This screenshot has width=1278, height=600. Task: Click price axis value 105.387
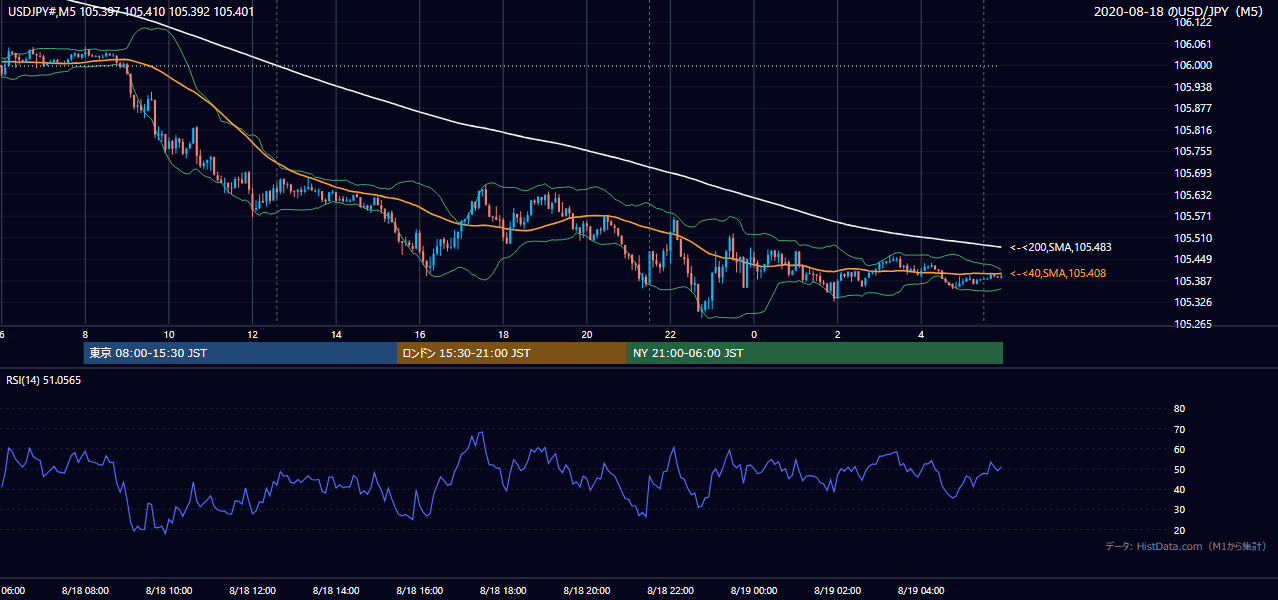[x=1193, y=281]
